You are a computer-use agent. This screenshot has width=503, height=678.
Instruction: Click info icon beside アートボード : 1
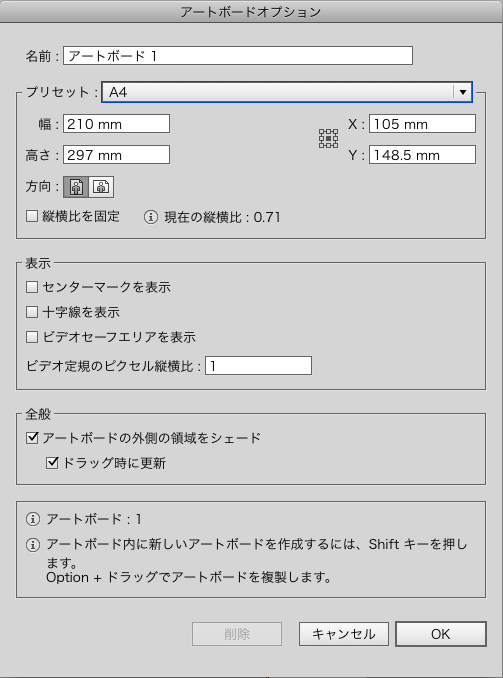33,519
